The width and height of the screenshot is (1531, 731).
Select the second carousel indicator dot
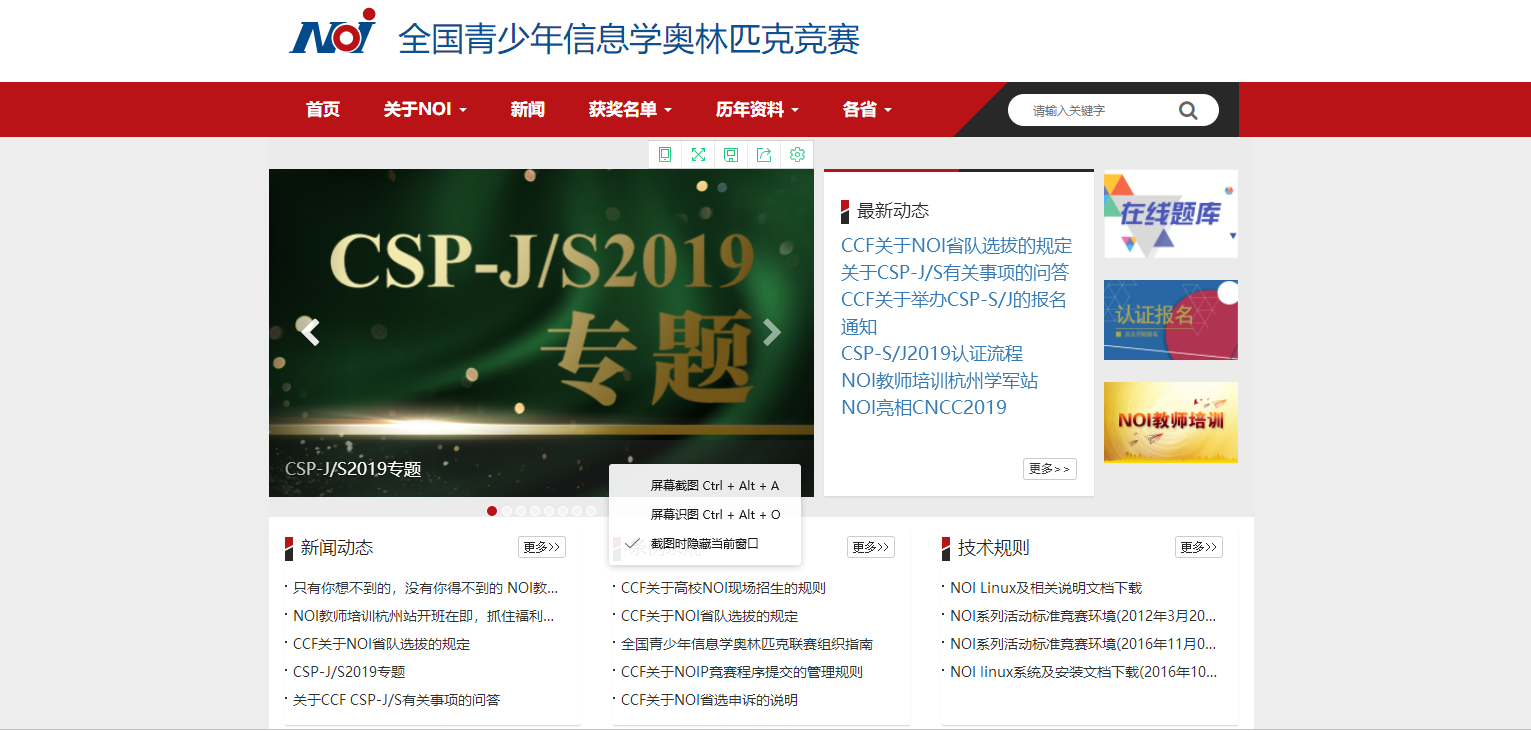[507, 511]
